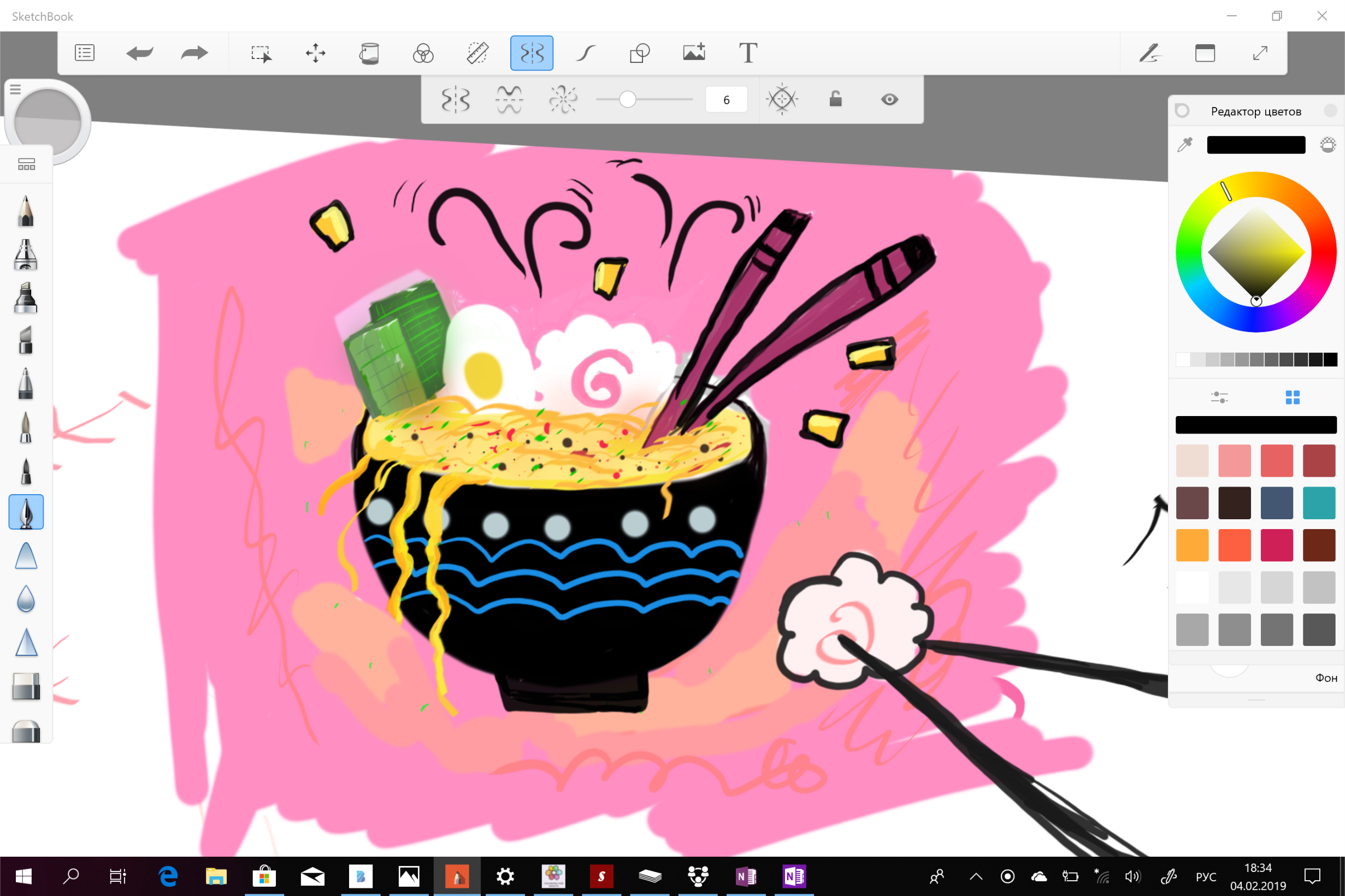Select the Sharpen triangle brush

[26, 642]
